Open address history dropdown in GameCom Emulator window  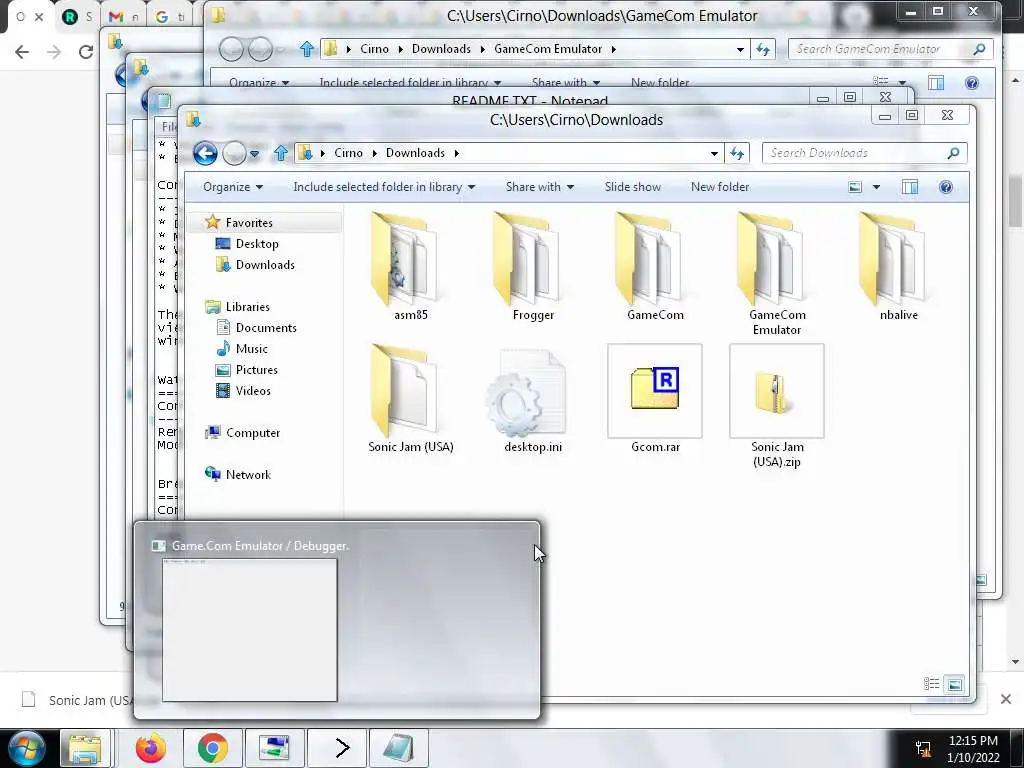(740, 49)
